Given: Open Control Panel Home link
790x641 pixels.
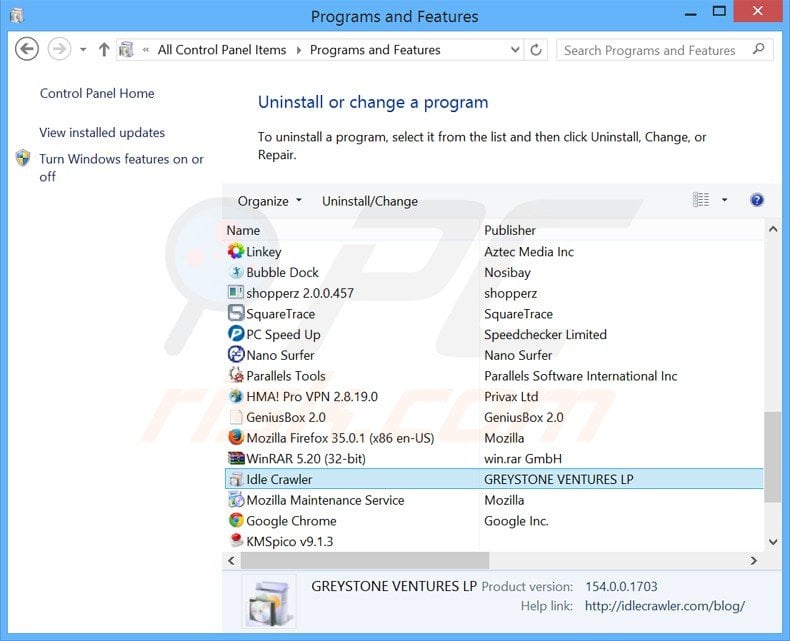Looking at the screenshot, I should [97, 93].
